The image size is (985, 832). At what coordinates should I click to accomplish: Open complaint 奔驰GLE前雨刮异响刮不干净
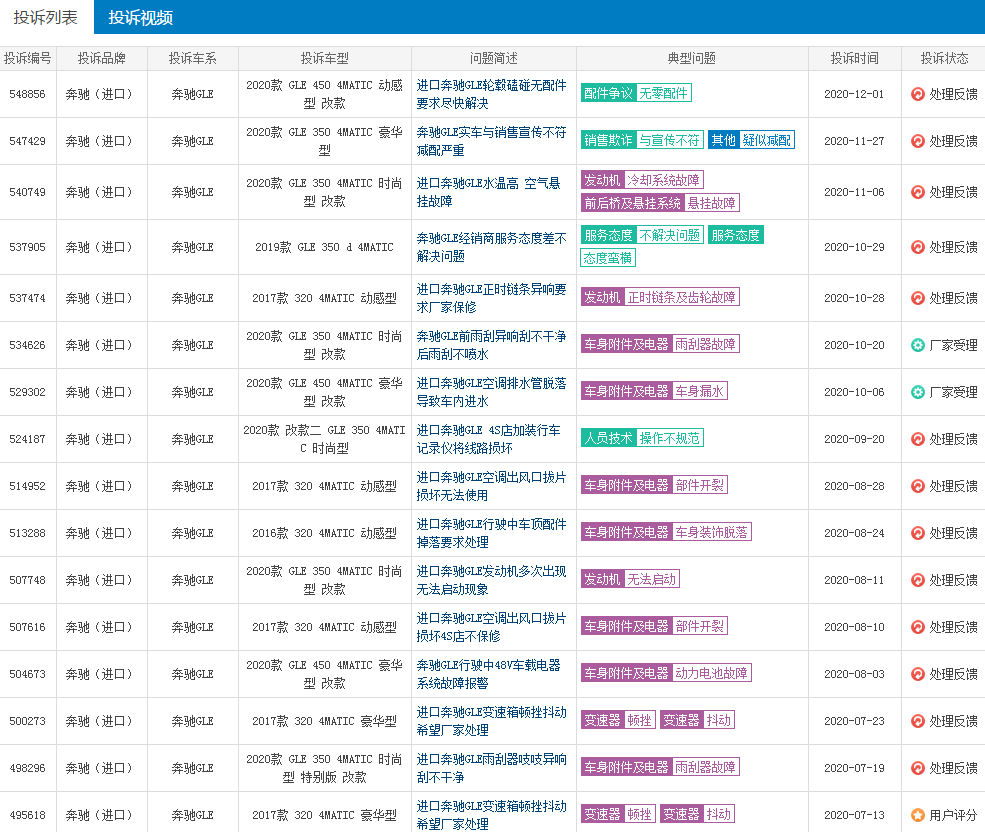tap(491, 345)
